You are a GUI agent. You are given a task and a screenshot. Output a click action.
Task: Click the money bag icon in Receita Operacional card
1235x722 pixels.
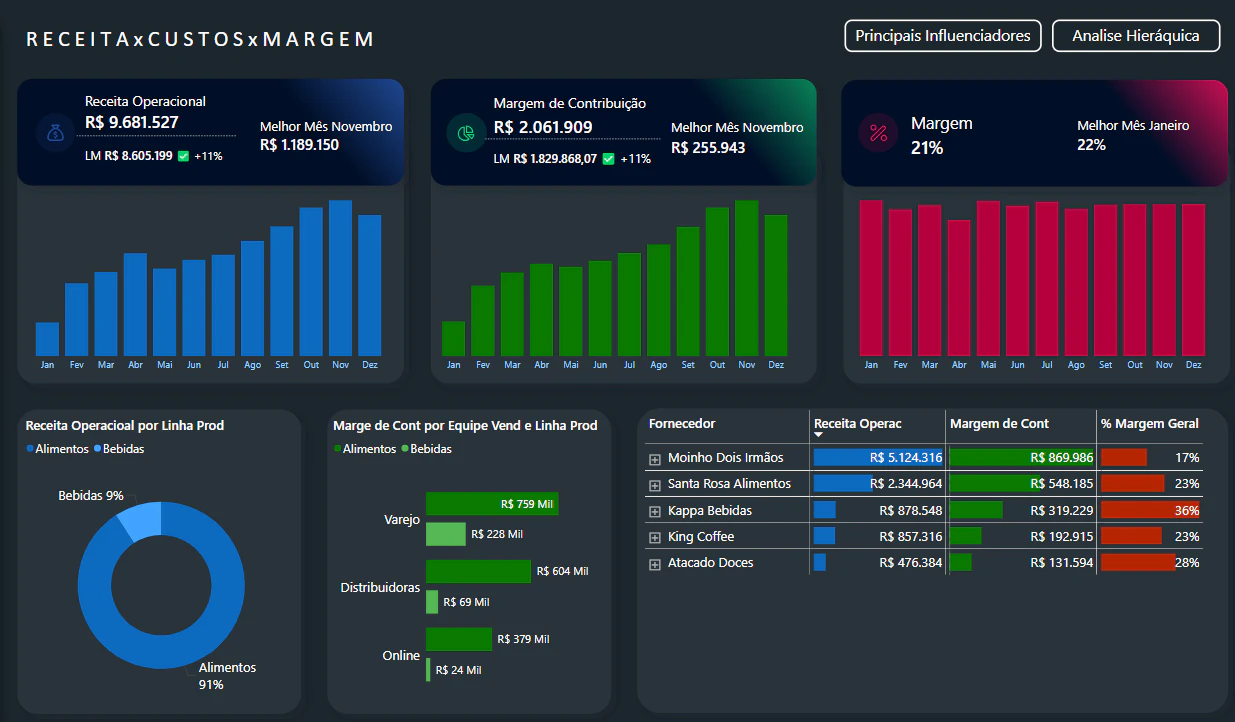point(54,133)
